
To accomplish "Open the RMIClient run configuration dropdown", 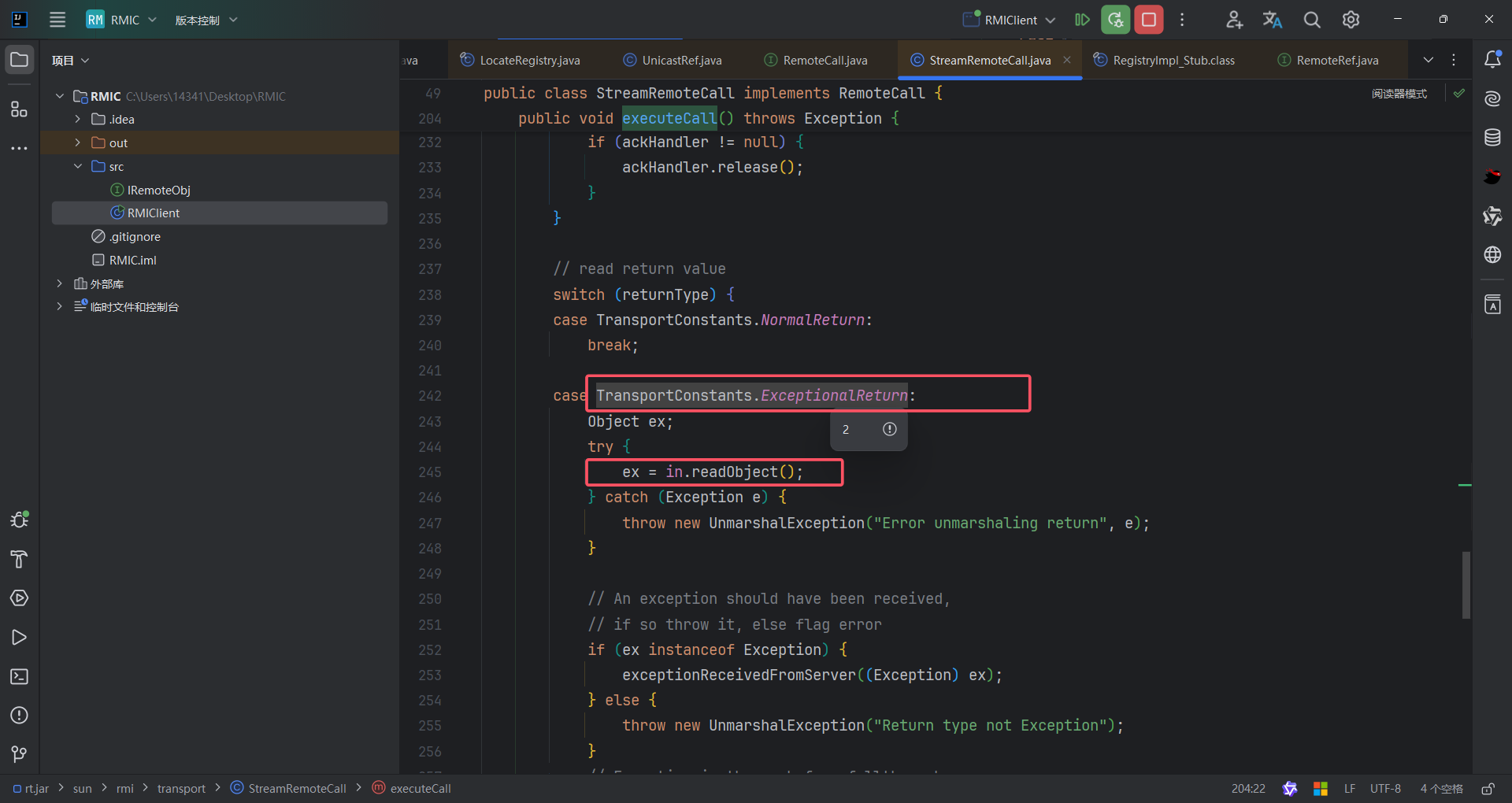I will 1009,20.
